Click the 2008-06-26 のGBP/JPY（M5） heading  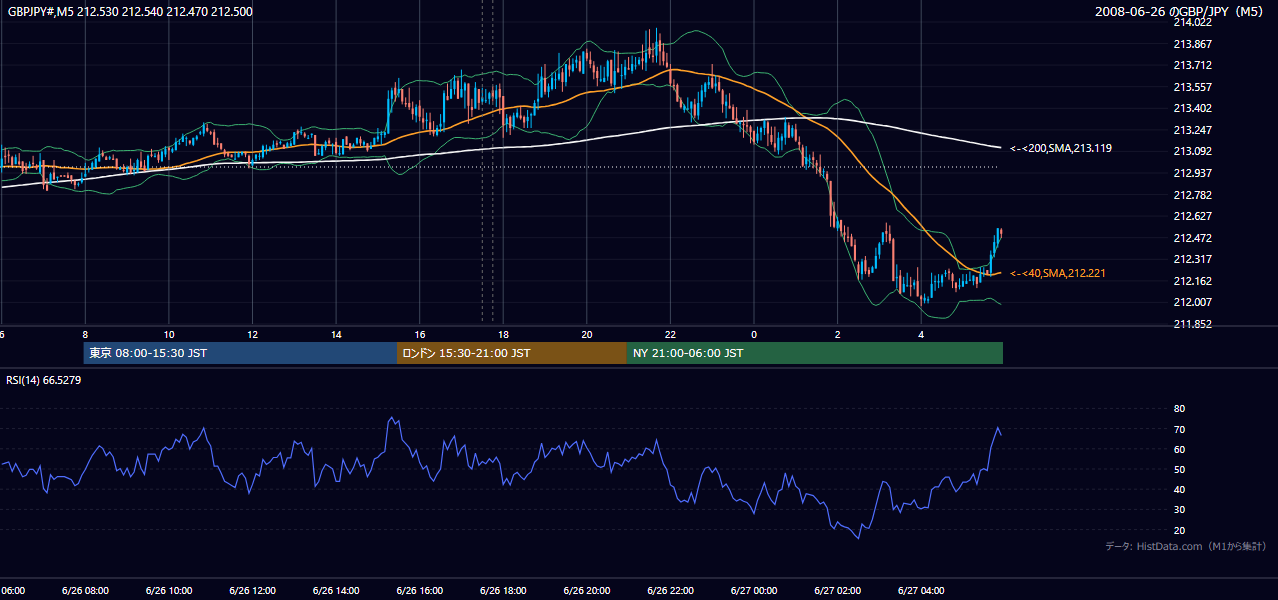pos(1180,11)
